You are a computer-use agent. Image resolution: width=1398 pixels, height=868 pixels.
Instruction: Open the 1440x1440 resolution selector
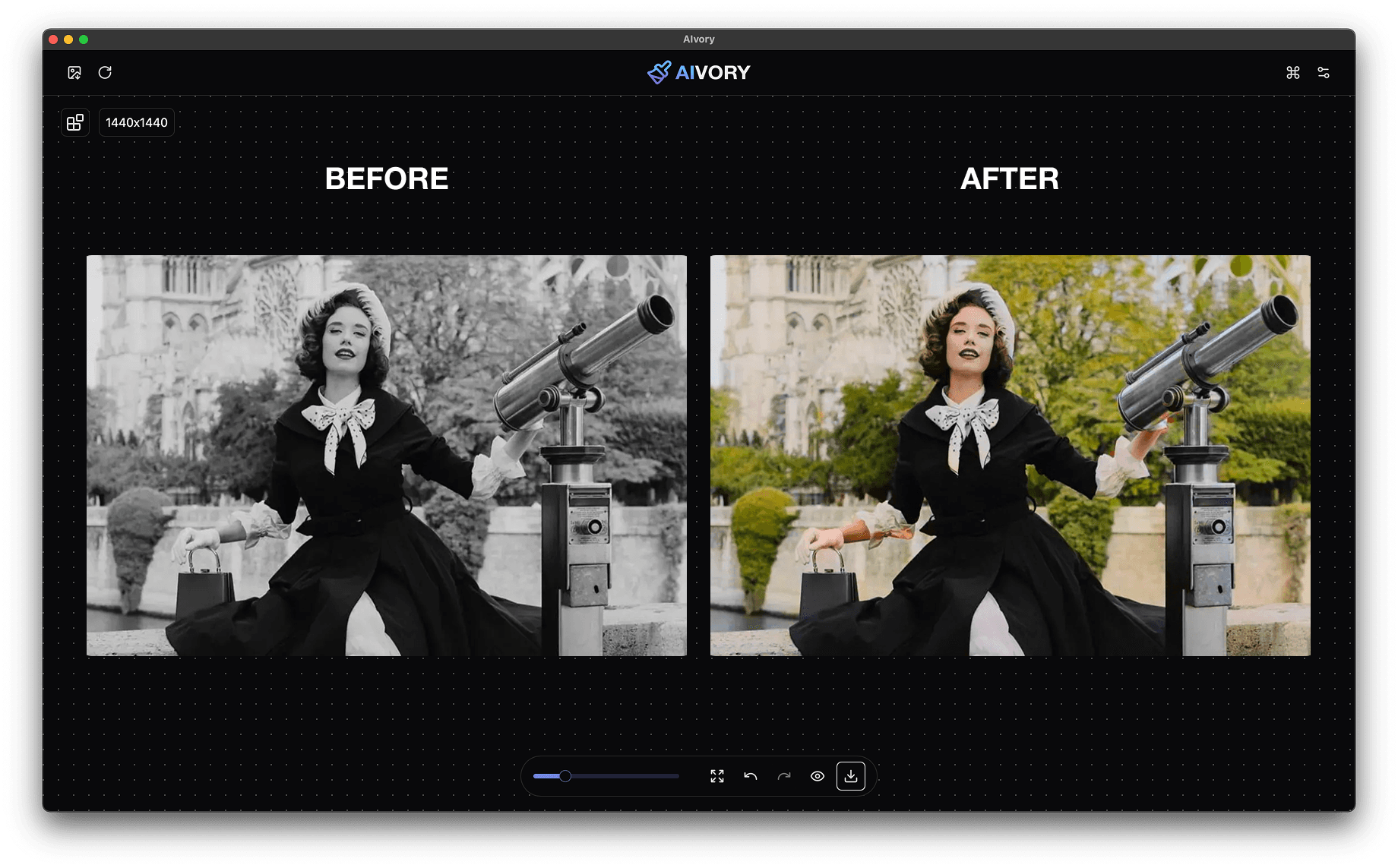[x=136, y=122]
